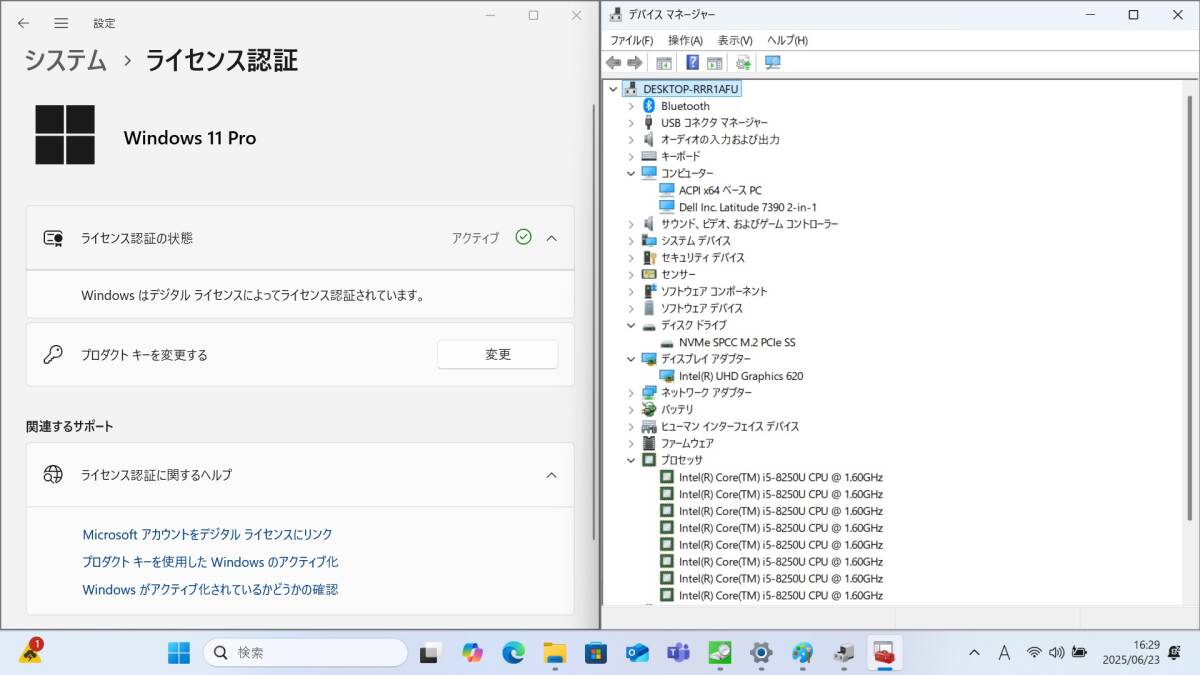
Task: Click the Bluetooth category icon in device tree
Action: [x=648, y=106]
